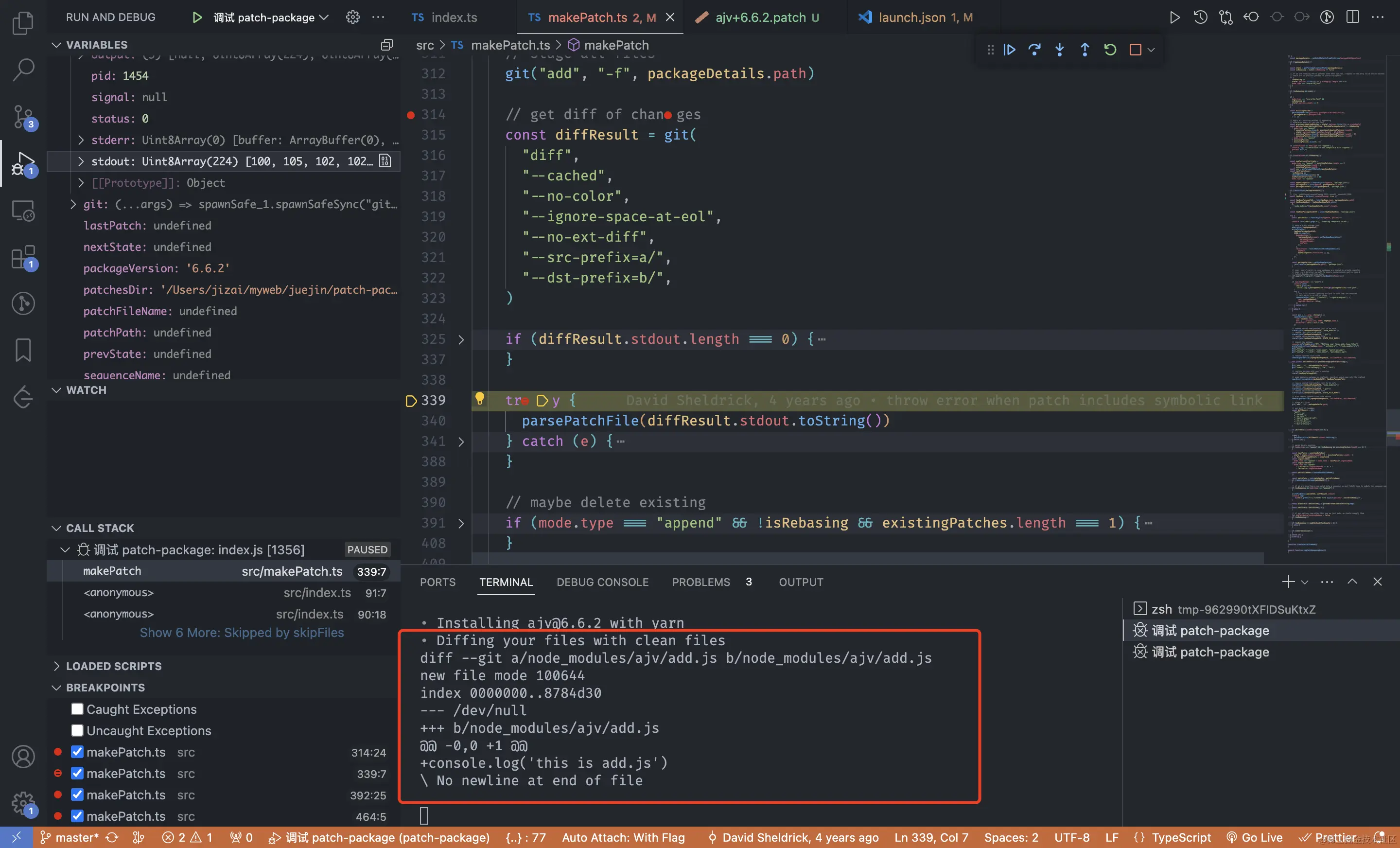Restart the debug session

pos(1110,50)
